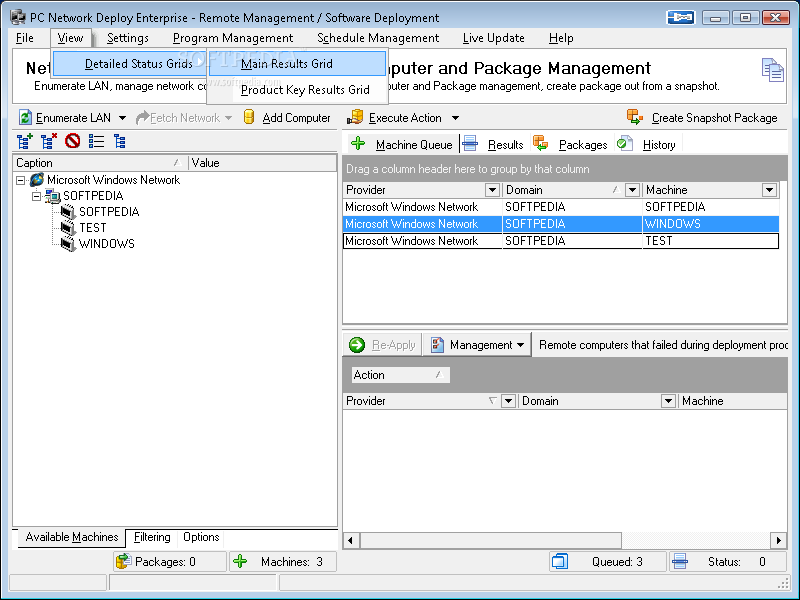Click the list view icon
The height and width of the screenshot is (600, 800).
click(x=96, y=141)
